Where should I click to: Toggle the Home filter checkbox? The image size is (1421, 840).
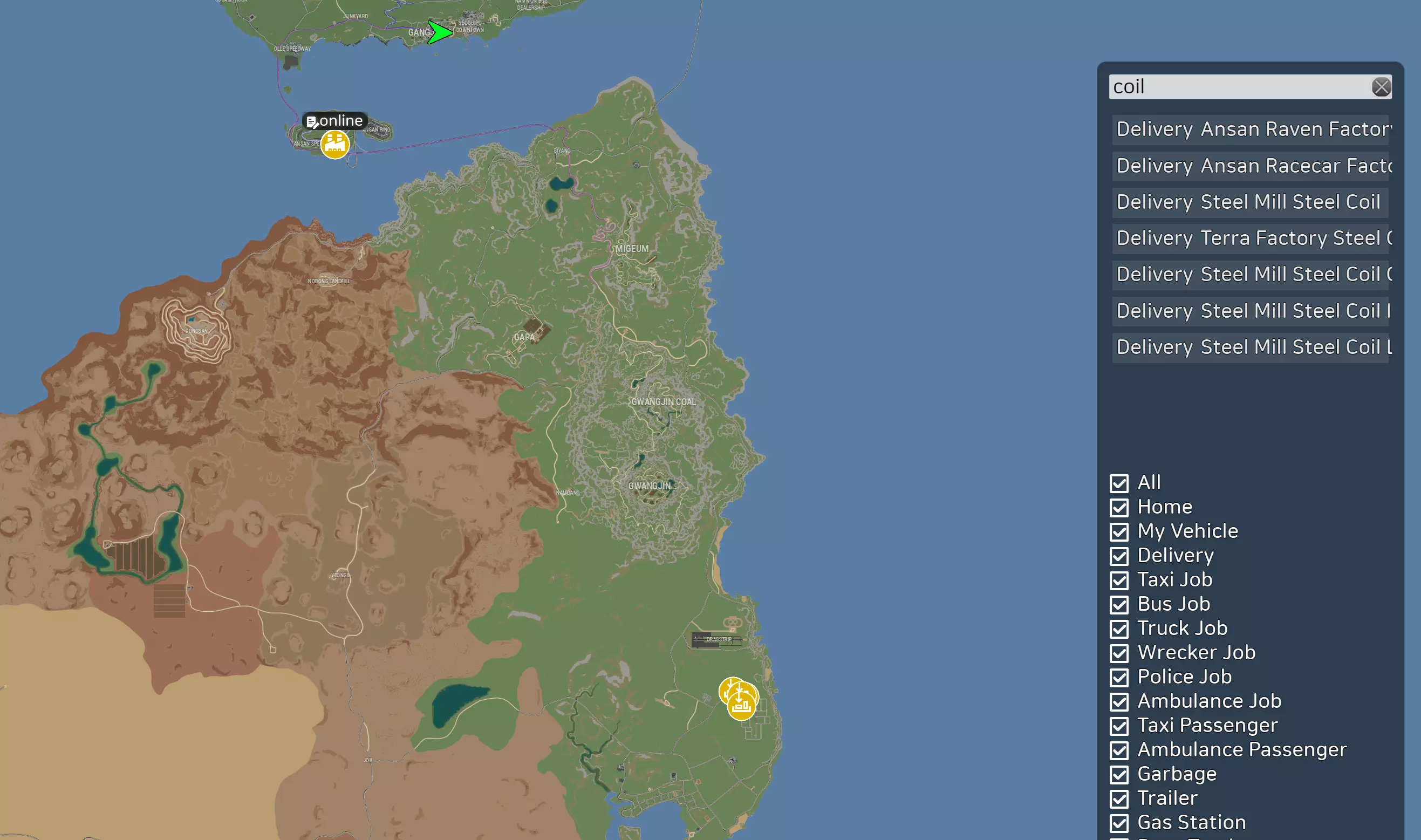pyautogui.click(x=1119, y=507)
